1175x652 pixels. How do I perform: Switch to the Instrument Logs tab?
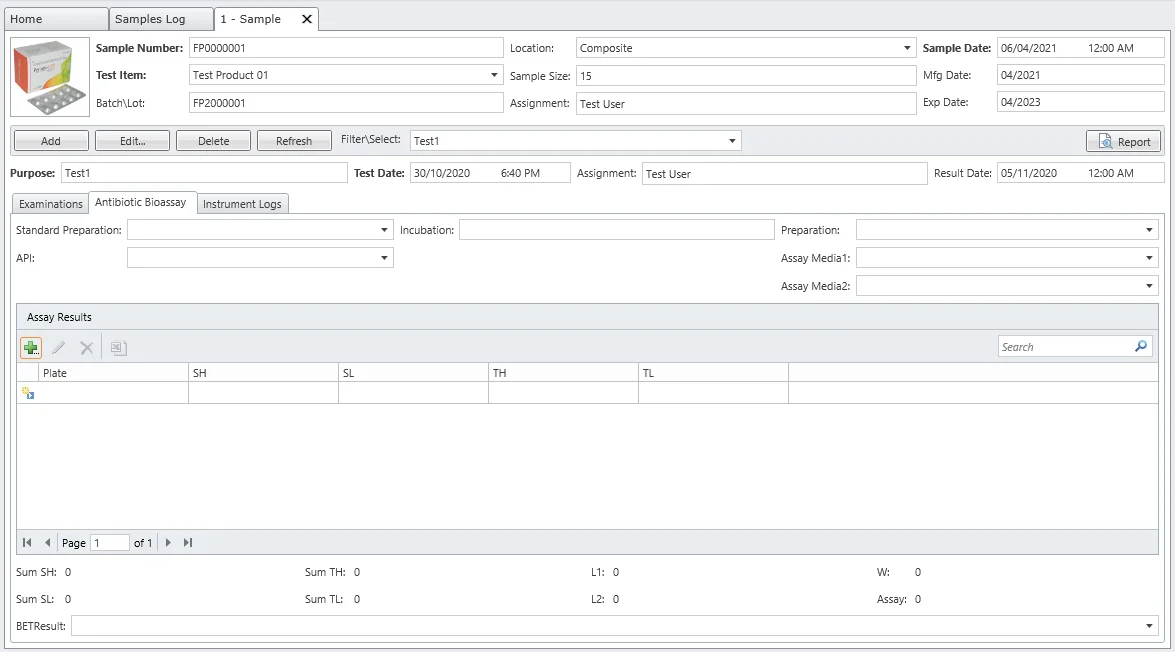pos(243,204)
